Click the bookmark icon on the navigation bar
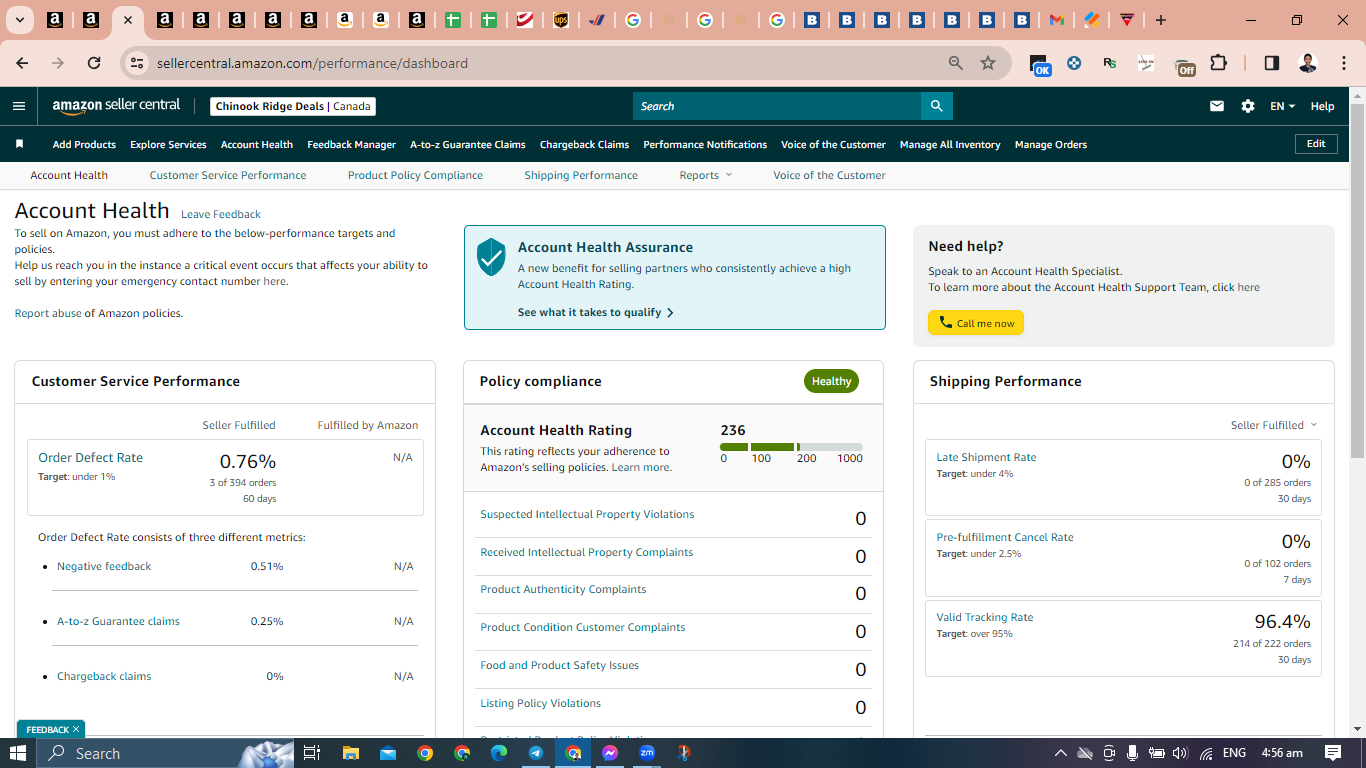1366x768 pixels. [x=19, y=144]
